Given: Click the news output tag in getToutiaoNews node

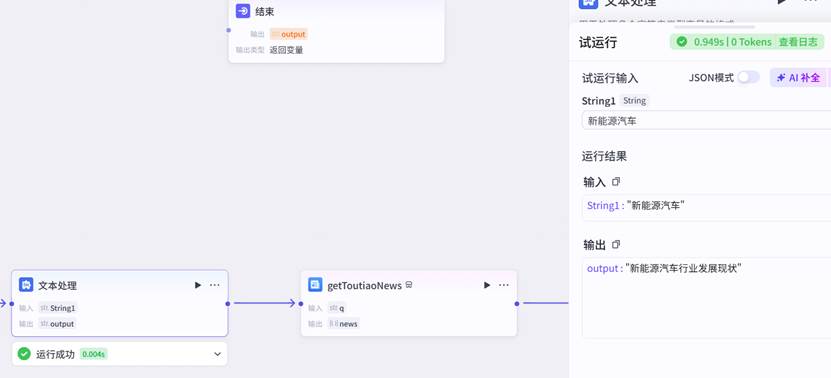Looking at the screenshot, I should pyautogui.click(x=344, y=324).
